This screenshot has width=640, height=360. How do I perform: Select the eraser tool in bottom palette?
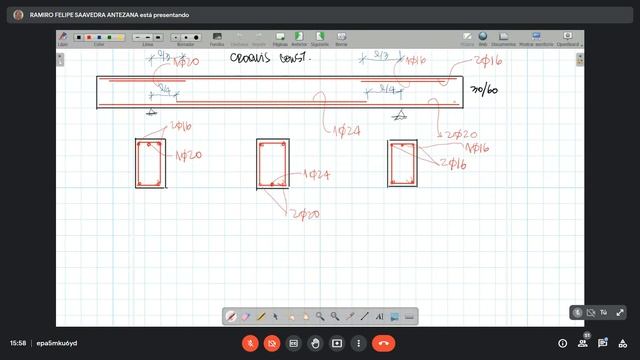click(246, 316)
